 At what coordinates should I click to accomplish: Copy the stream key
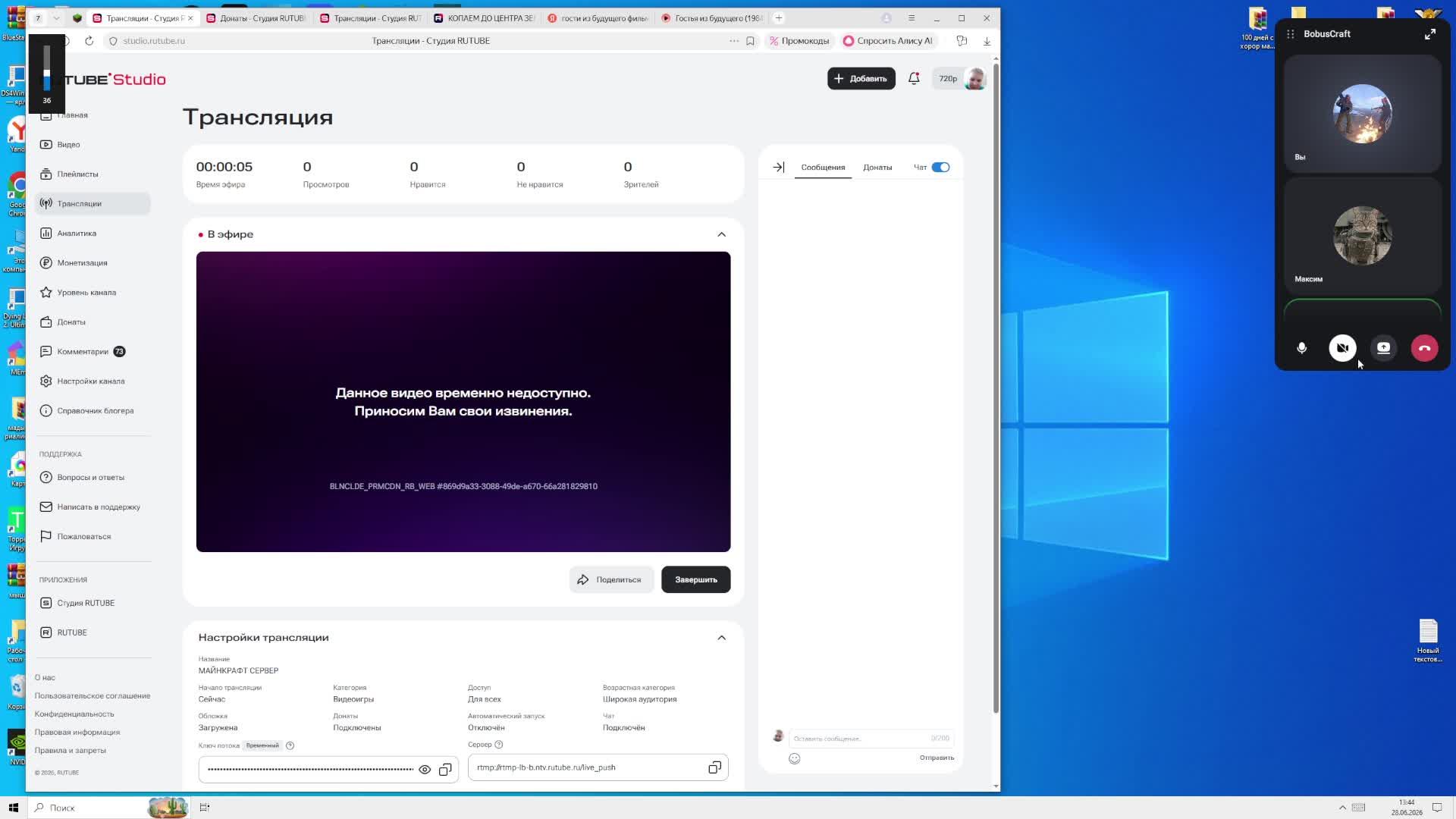(445, 770)
